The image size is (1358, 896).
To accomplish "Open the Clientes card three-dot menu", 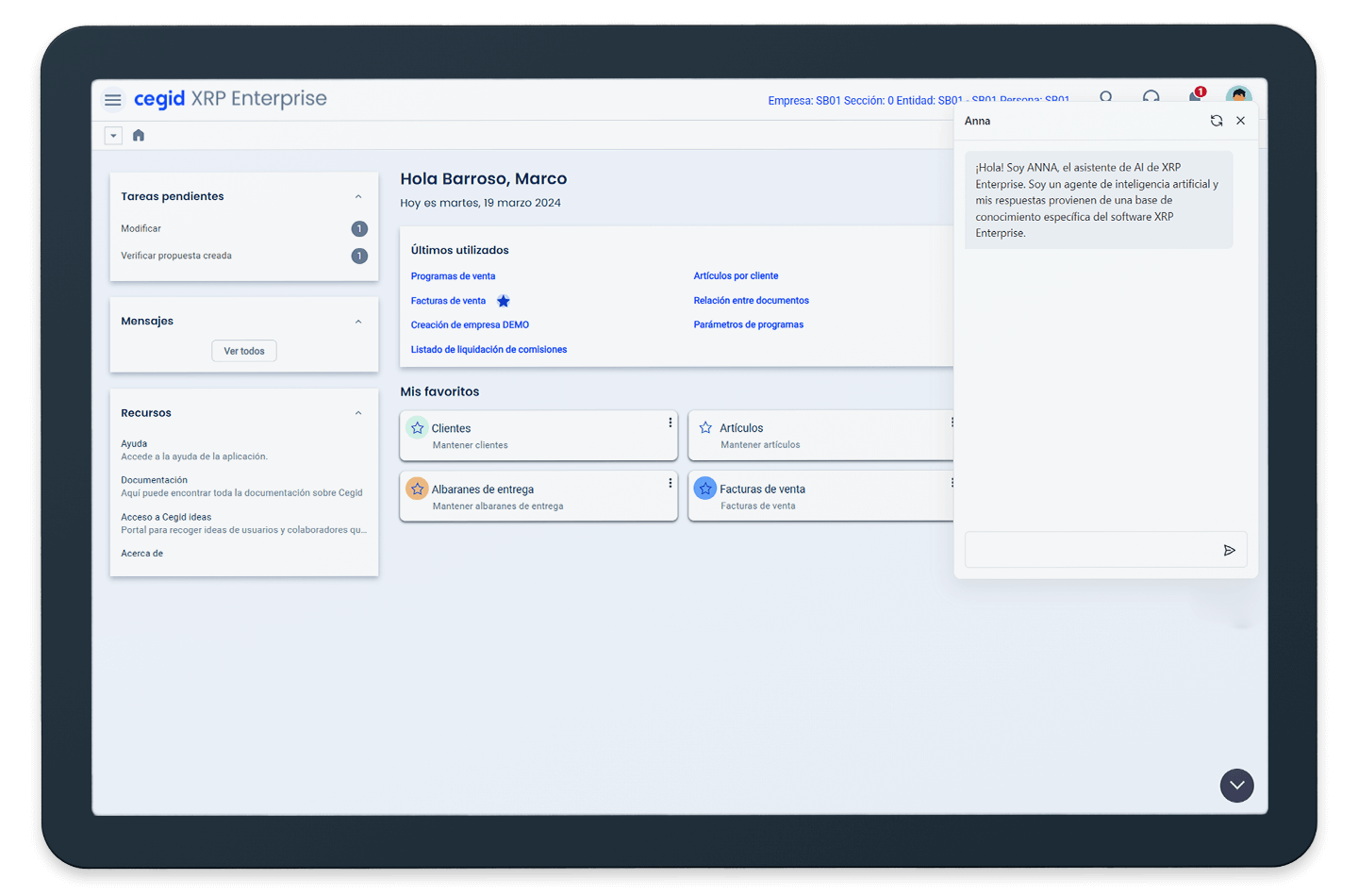I will [x=671, y=423].
